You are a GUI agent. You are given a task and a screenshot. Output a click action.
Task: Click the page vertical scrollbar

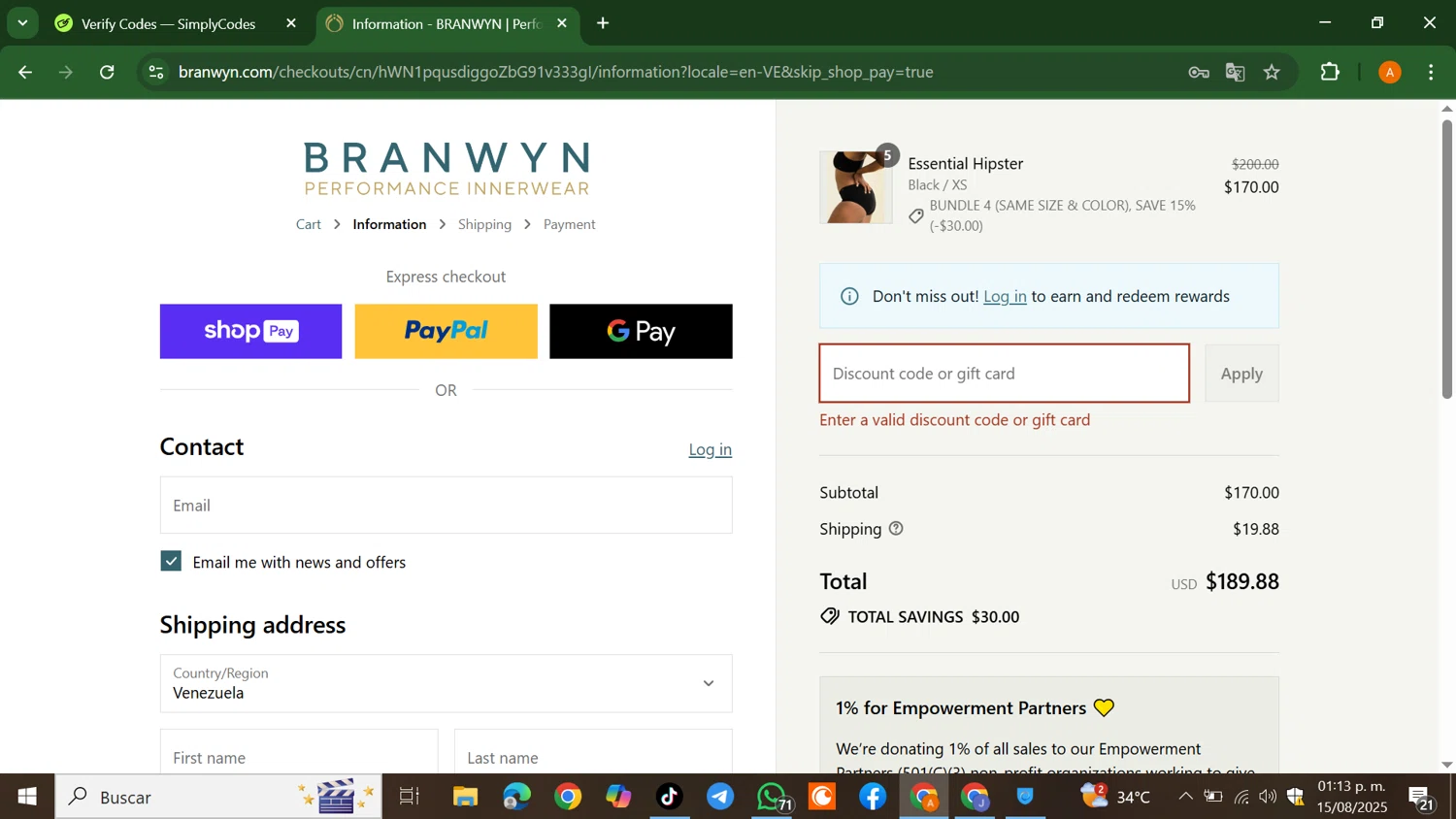(1447, 258)
